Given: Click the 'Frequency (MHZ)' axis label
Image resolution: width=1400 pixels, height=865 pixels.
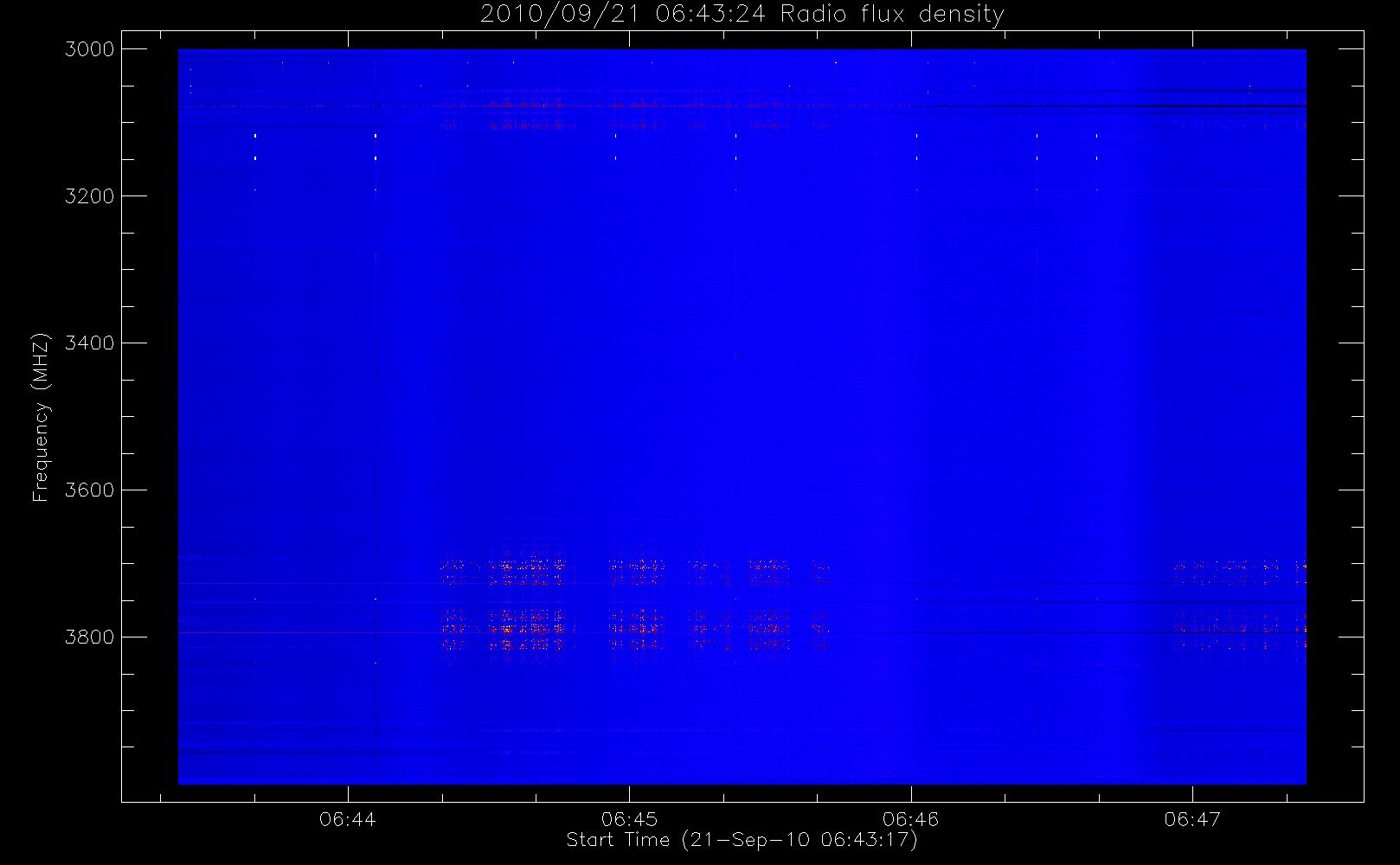Looking at the screenshot, I should (41, 417).
